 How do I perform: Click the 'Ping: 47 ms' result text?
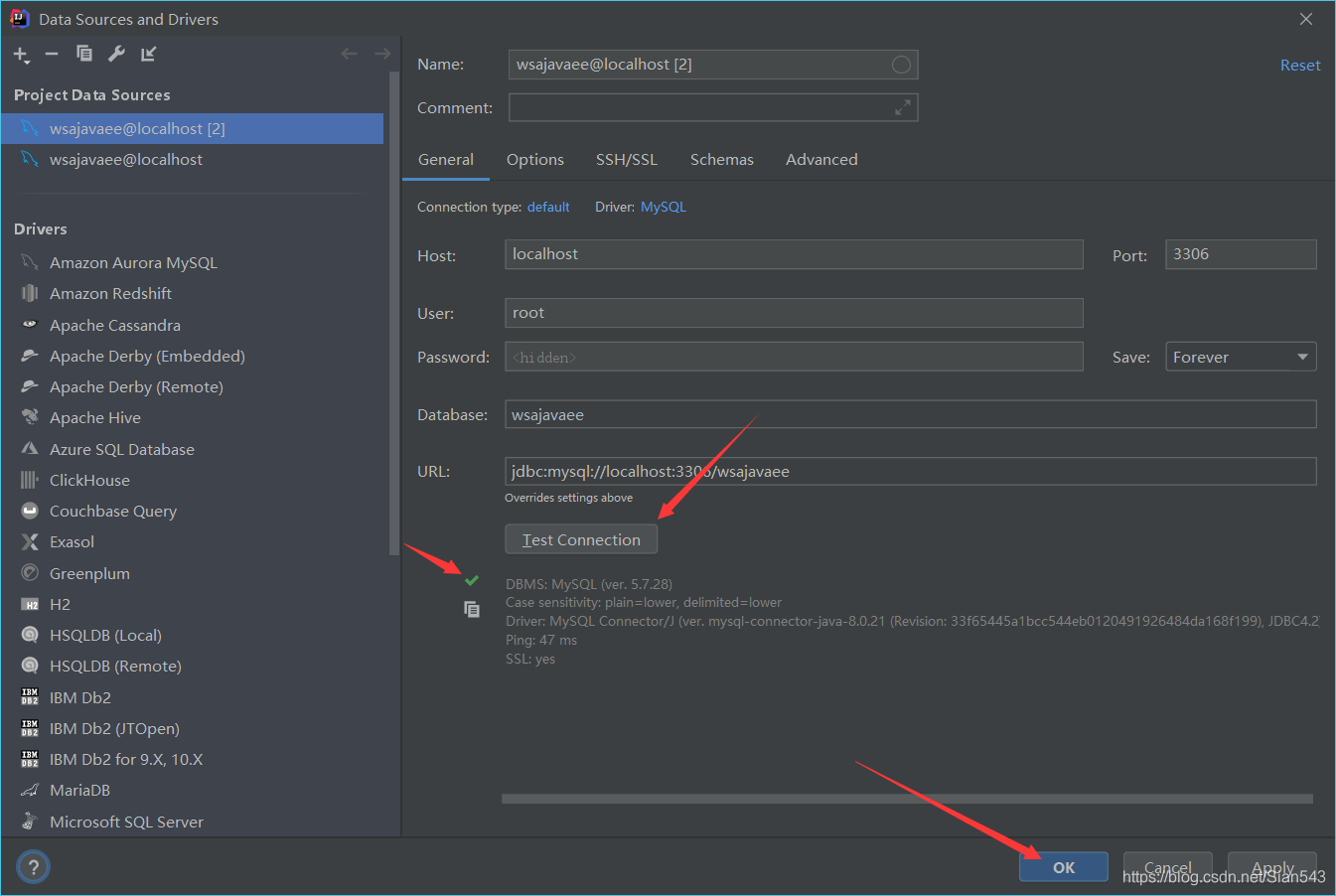tap(541, 640)
